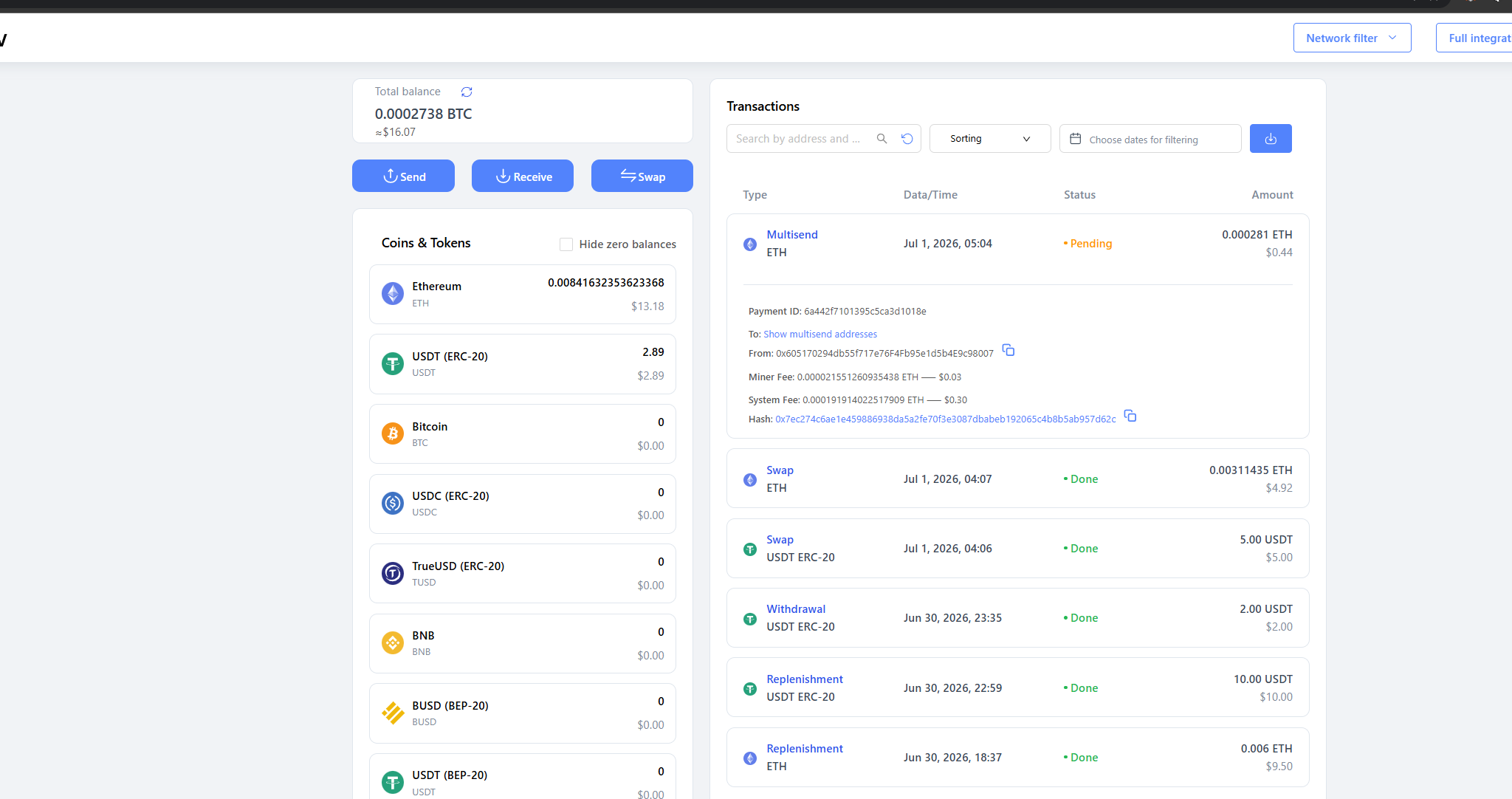This screenshot has height=799, width=1512.
Task: Click the Swap button
Action: tap(642, 176)
